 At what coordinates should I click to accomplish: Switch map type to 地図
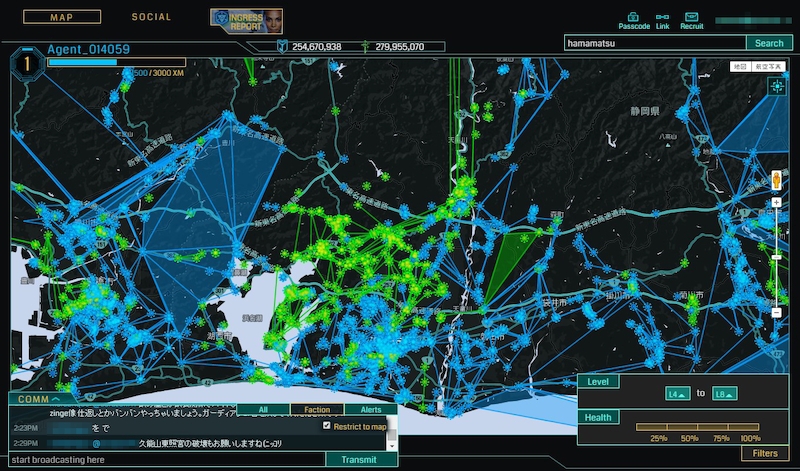click(740, 66)
